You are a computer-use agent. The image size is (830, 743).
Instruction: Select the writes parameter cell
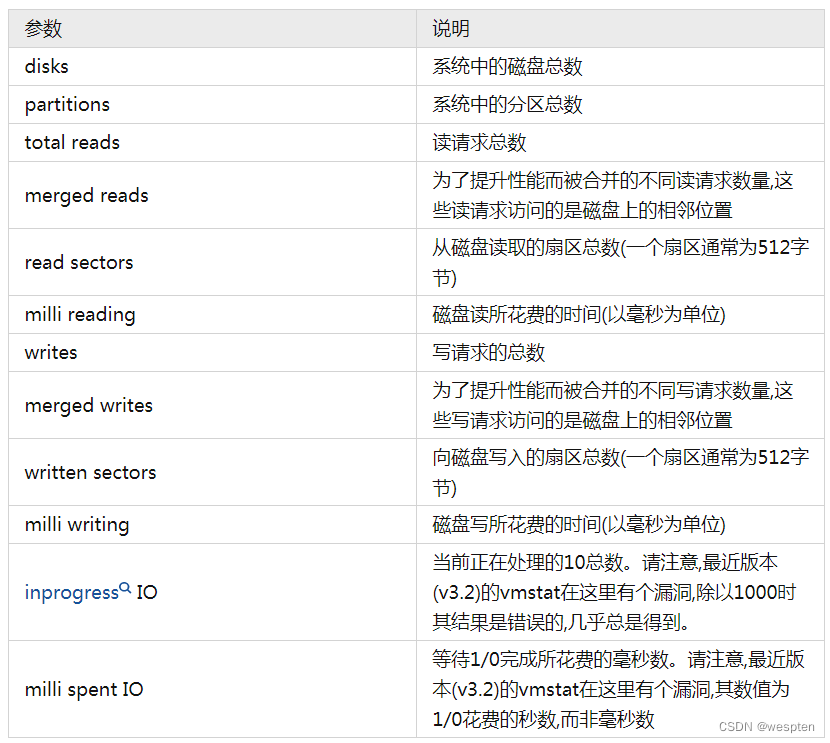pos(212,353)
